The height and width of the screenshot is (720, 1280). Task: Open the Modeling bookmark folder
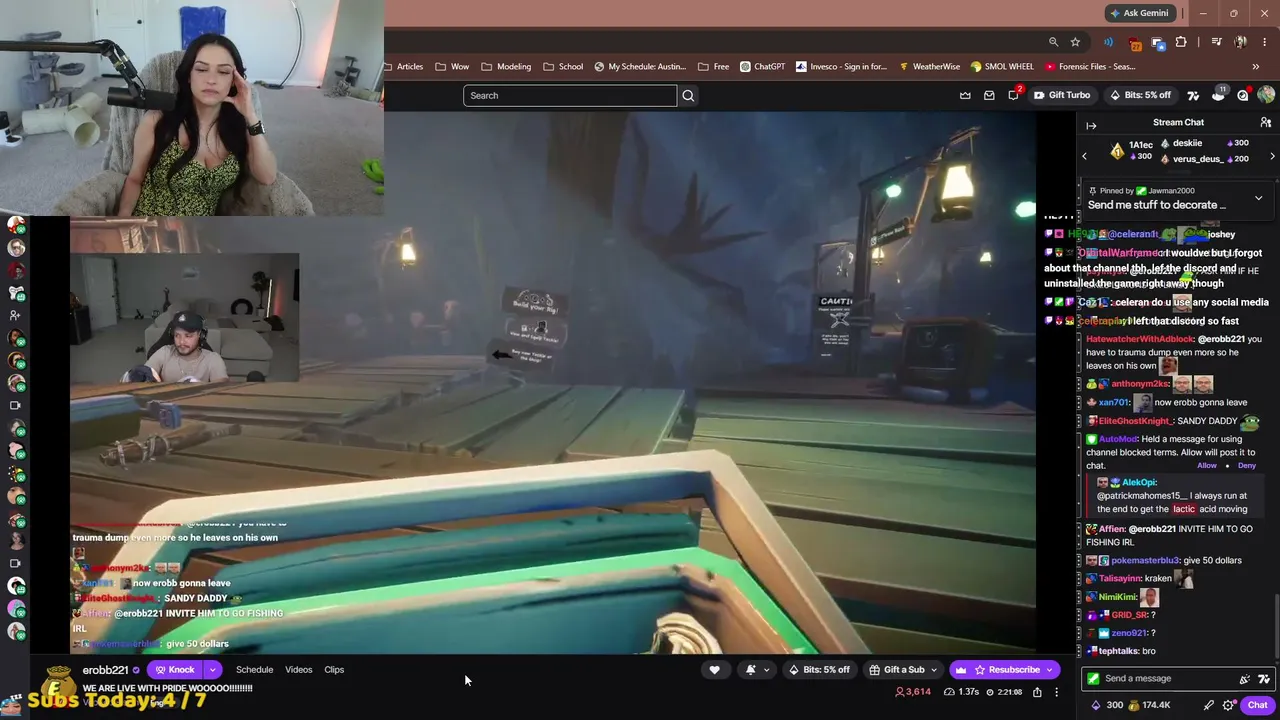coord(506,67)
